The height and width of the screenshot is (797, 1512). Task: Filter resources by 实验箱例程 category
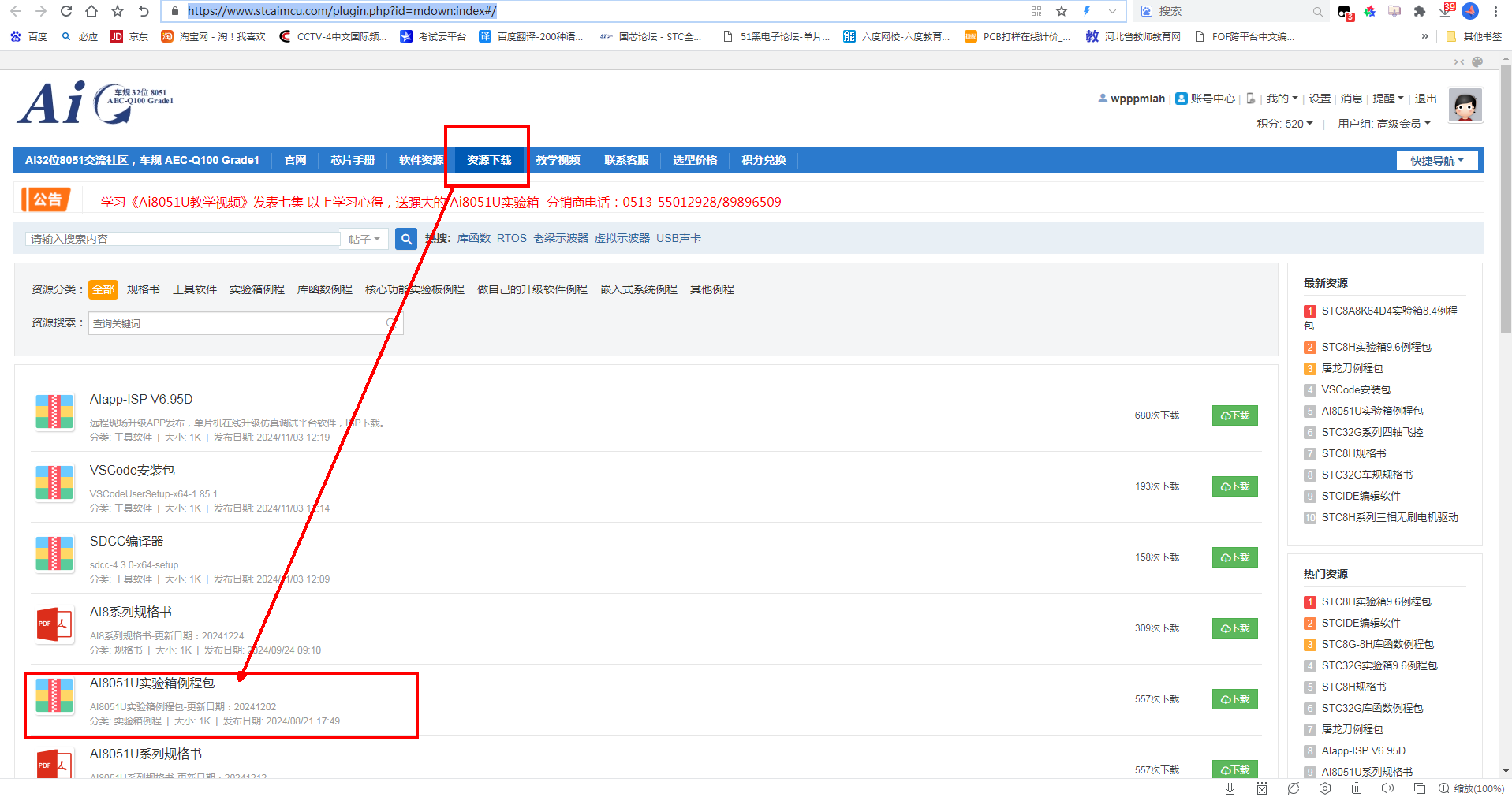[257, 289]
